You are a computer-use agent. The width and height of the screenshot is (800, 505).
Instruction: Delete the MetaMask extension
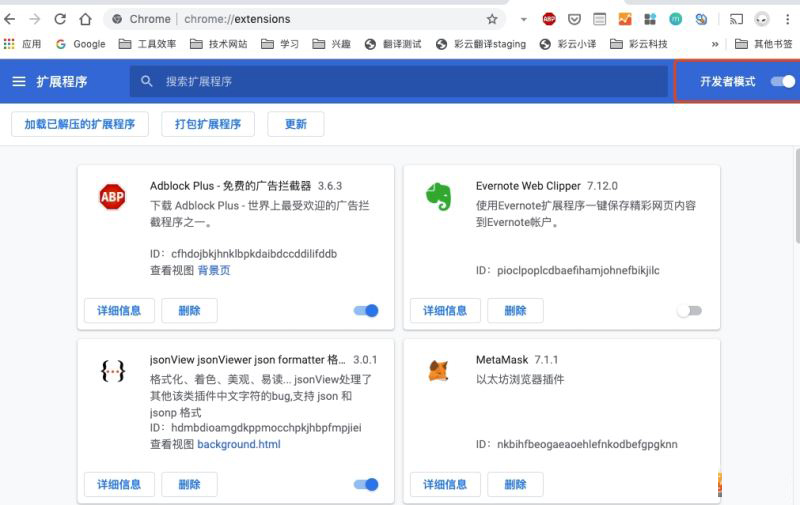(x=515, y=485)
